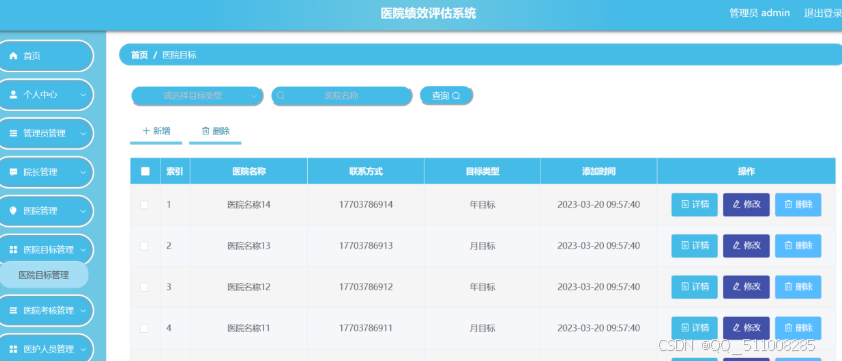The image size is (842, 361).
Task: Click the plus icon of 新增
Action: (146, 131)
